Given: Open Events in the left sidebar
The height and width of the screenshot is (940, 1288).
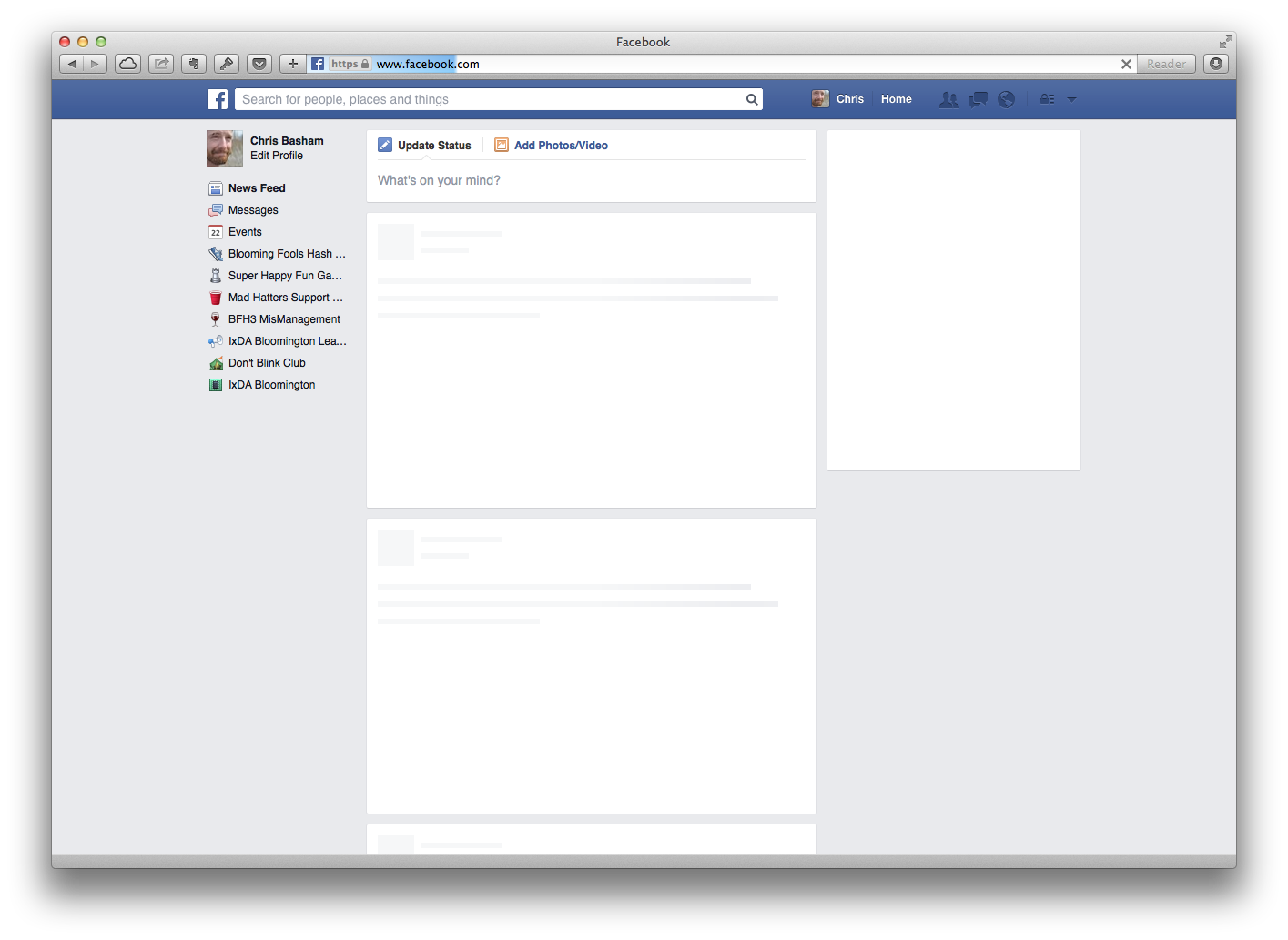Looking at the screenshot, I should tap(245, 232).
